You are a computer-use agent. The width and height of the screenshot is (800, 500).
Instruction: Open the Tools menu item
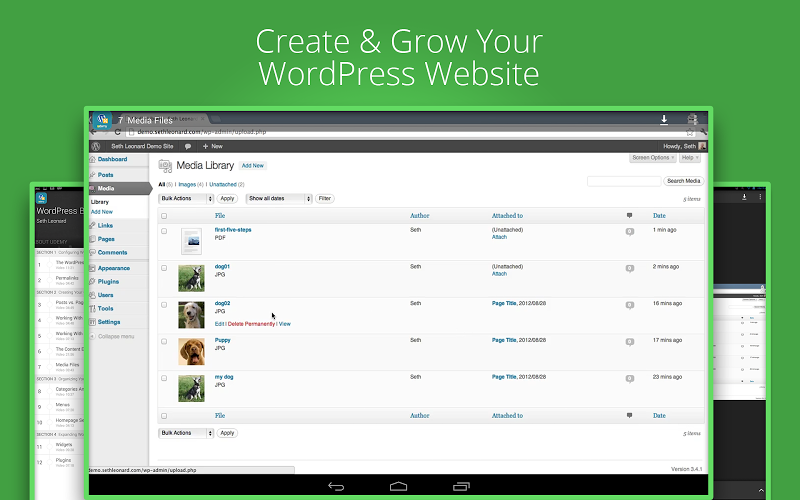[106, 309]
